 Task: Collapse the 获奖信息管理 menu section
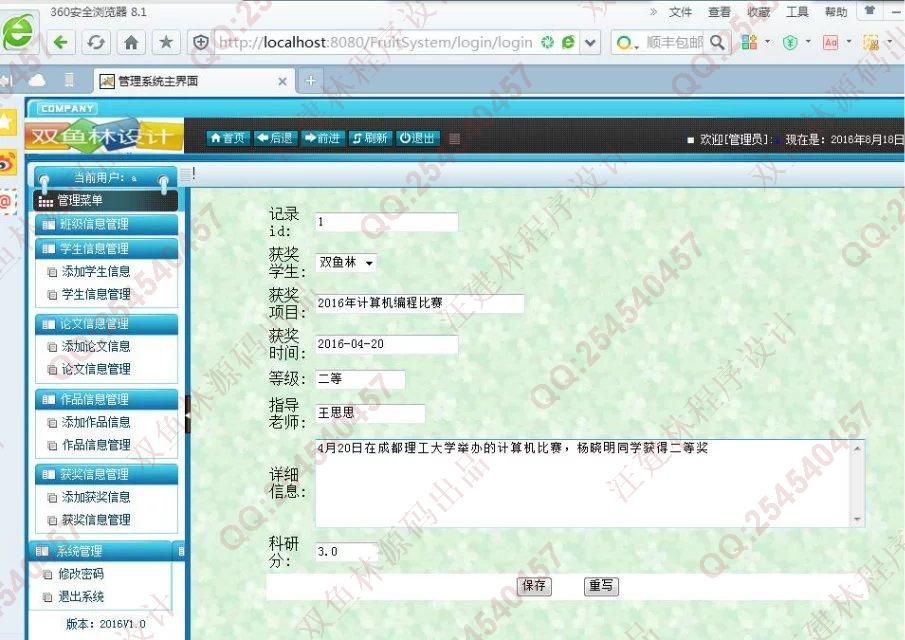[x=106, y=474]
